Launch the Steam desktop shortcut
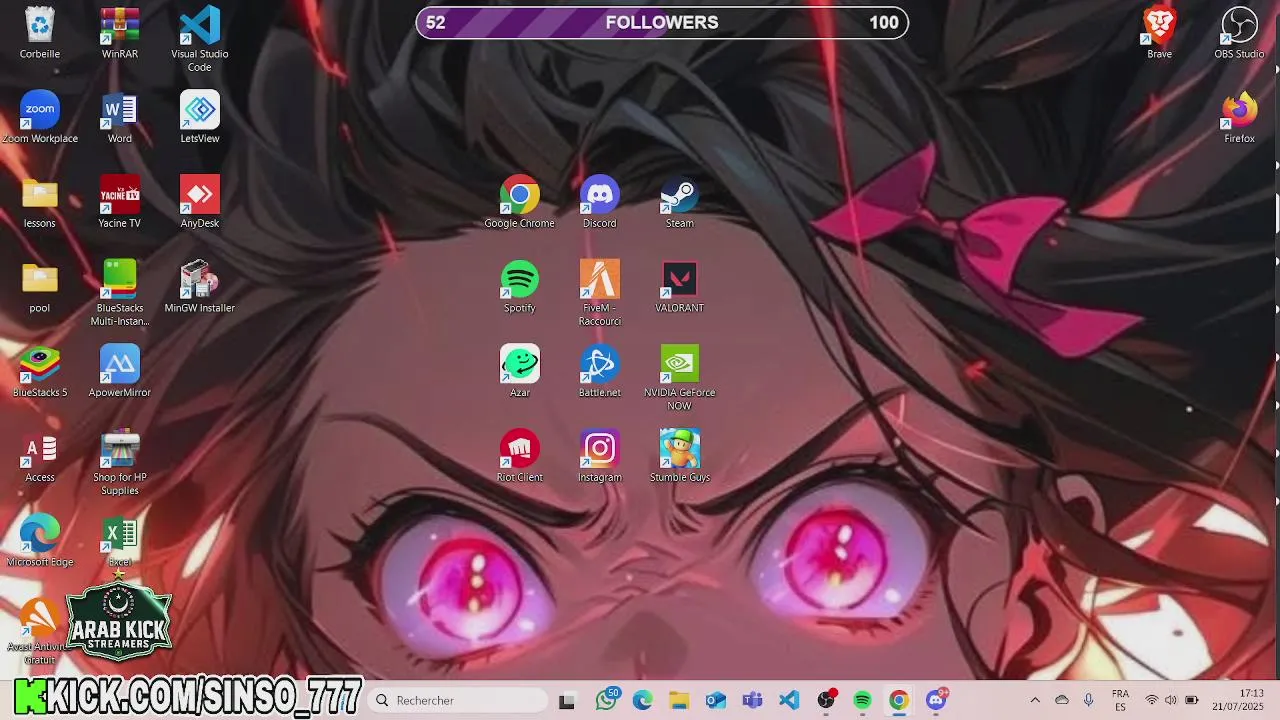Viewport: 1280px width, 720px height. [x=680, y=202]
